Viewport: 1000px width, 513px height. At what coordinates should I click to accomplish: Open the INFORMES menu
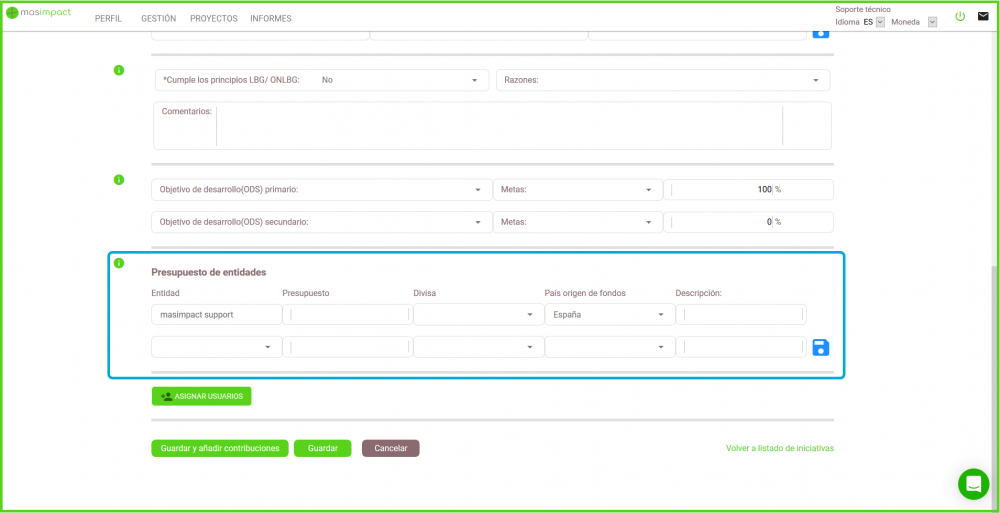point(271,19)
